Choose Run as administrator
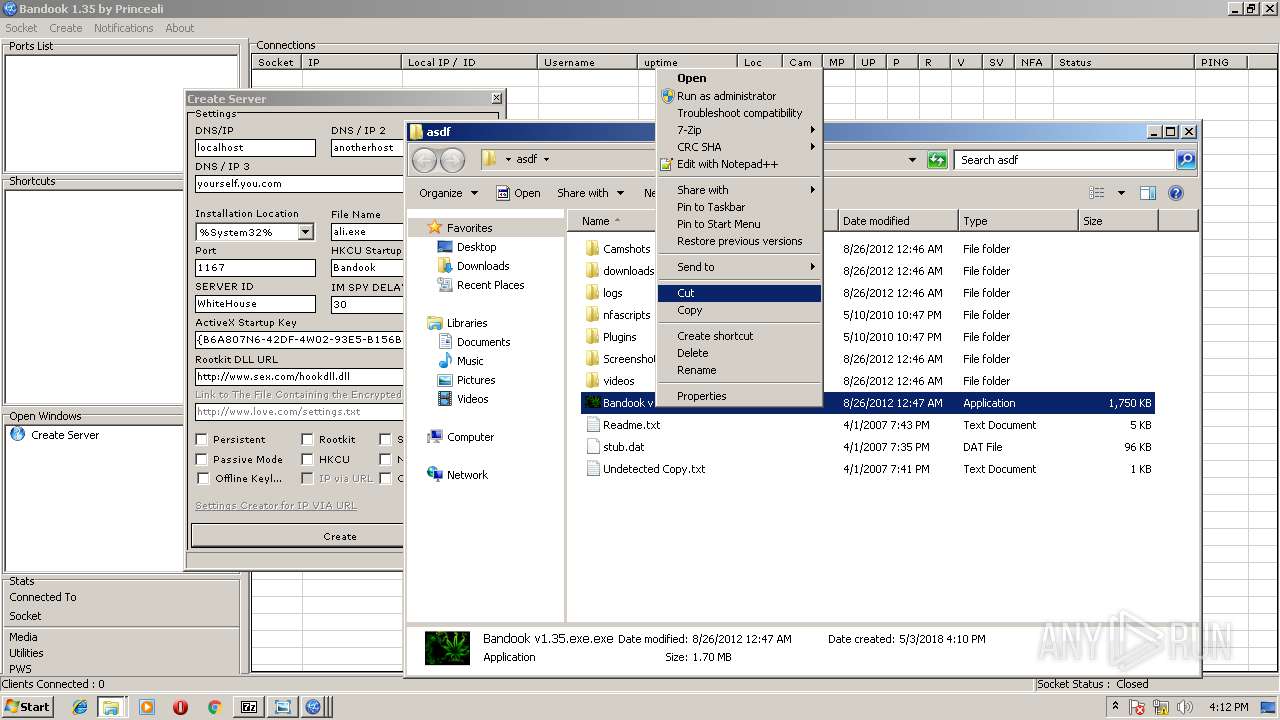This screenshot has width=1280, height=720. (x=739, y=96)
